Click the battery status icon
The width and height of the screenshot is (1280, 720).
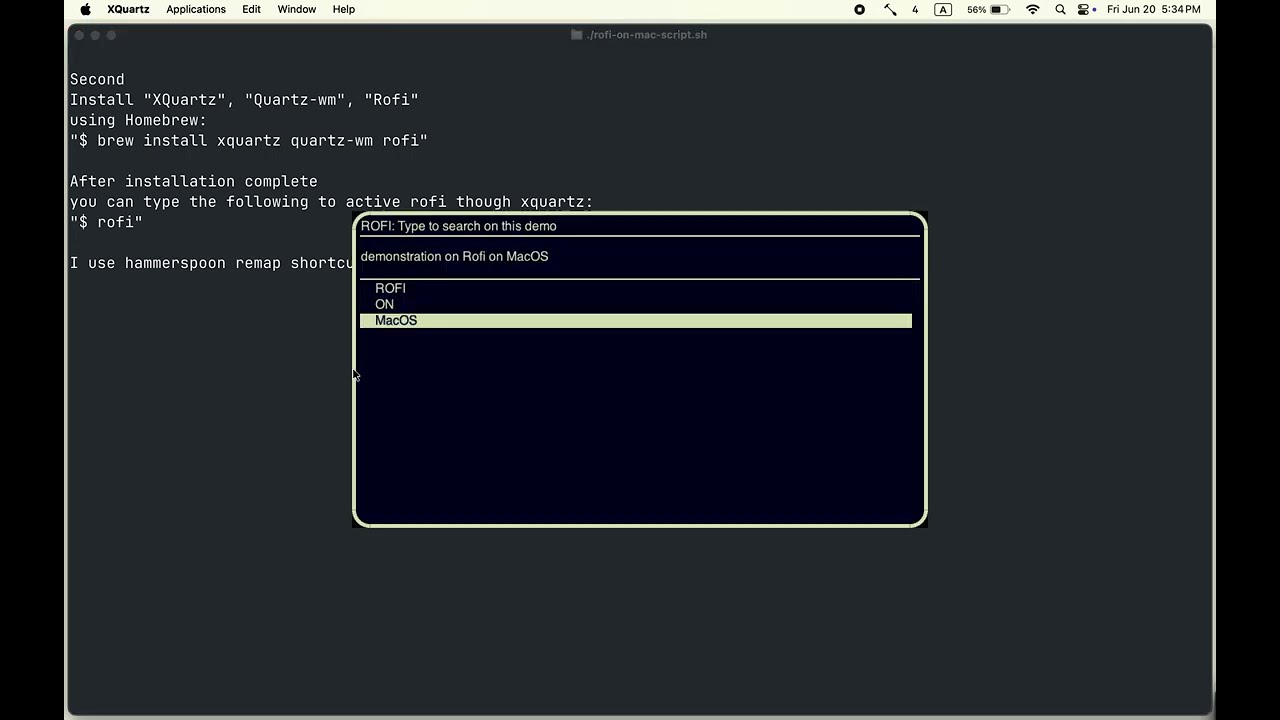pos(1000,9)
